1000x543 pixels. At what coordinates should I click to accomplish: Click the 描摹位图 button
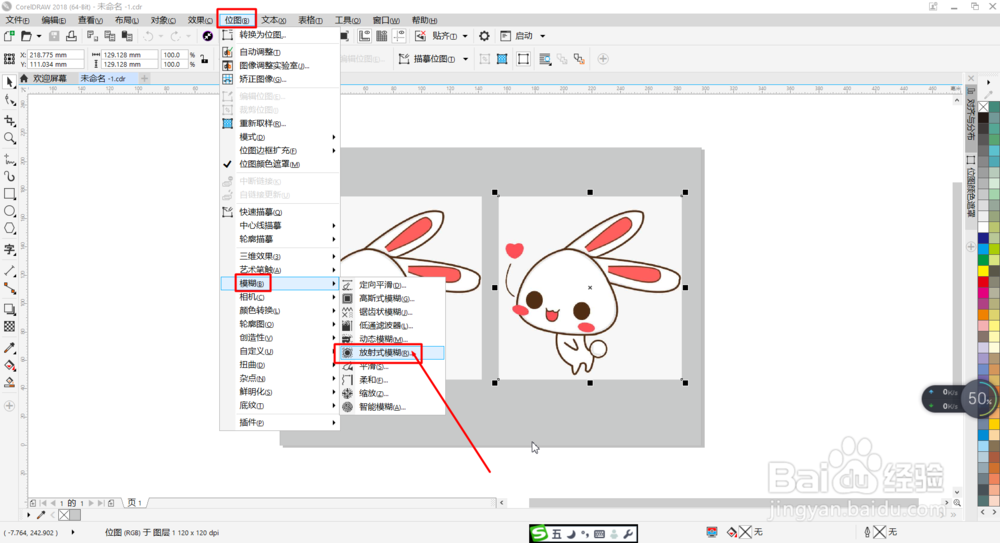tap(428, 59)
